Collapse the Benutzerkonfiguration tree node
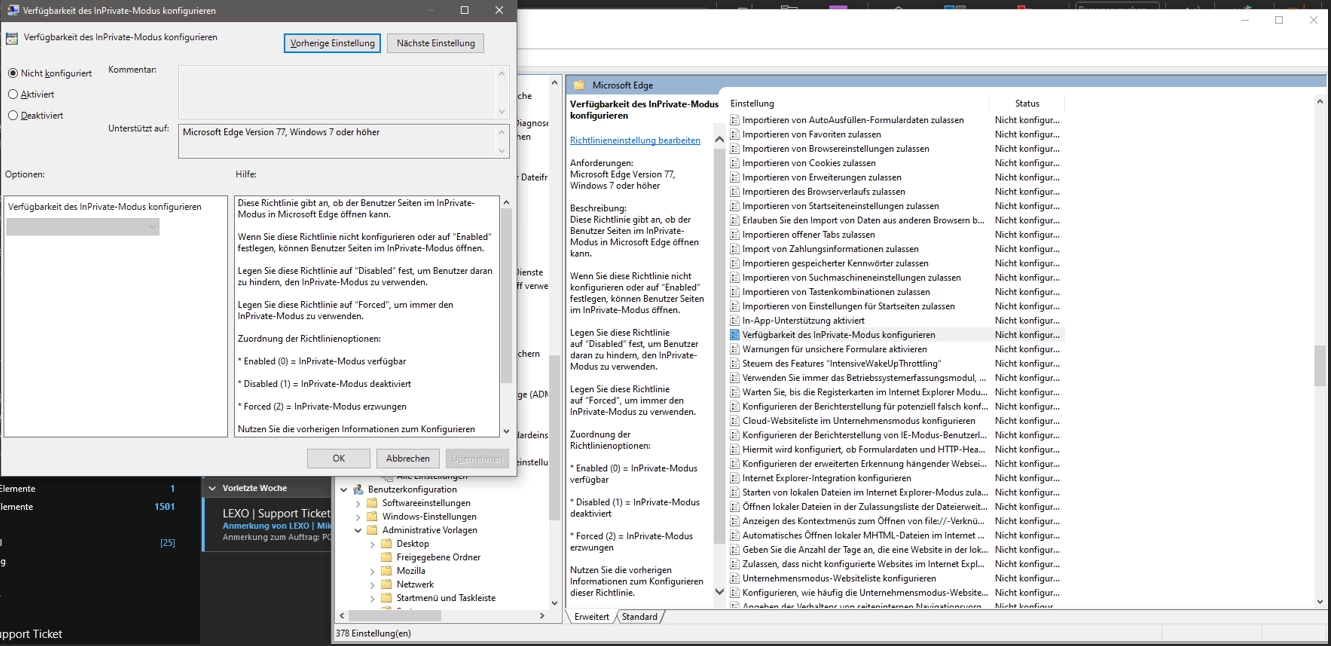This screenshot has height=646, width=1331. (x=345, y=490)
